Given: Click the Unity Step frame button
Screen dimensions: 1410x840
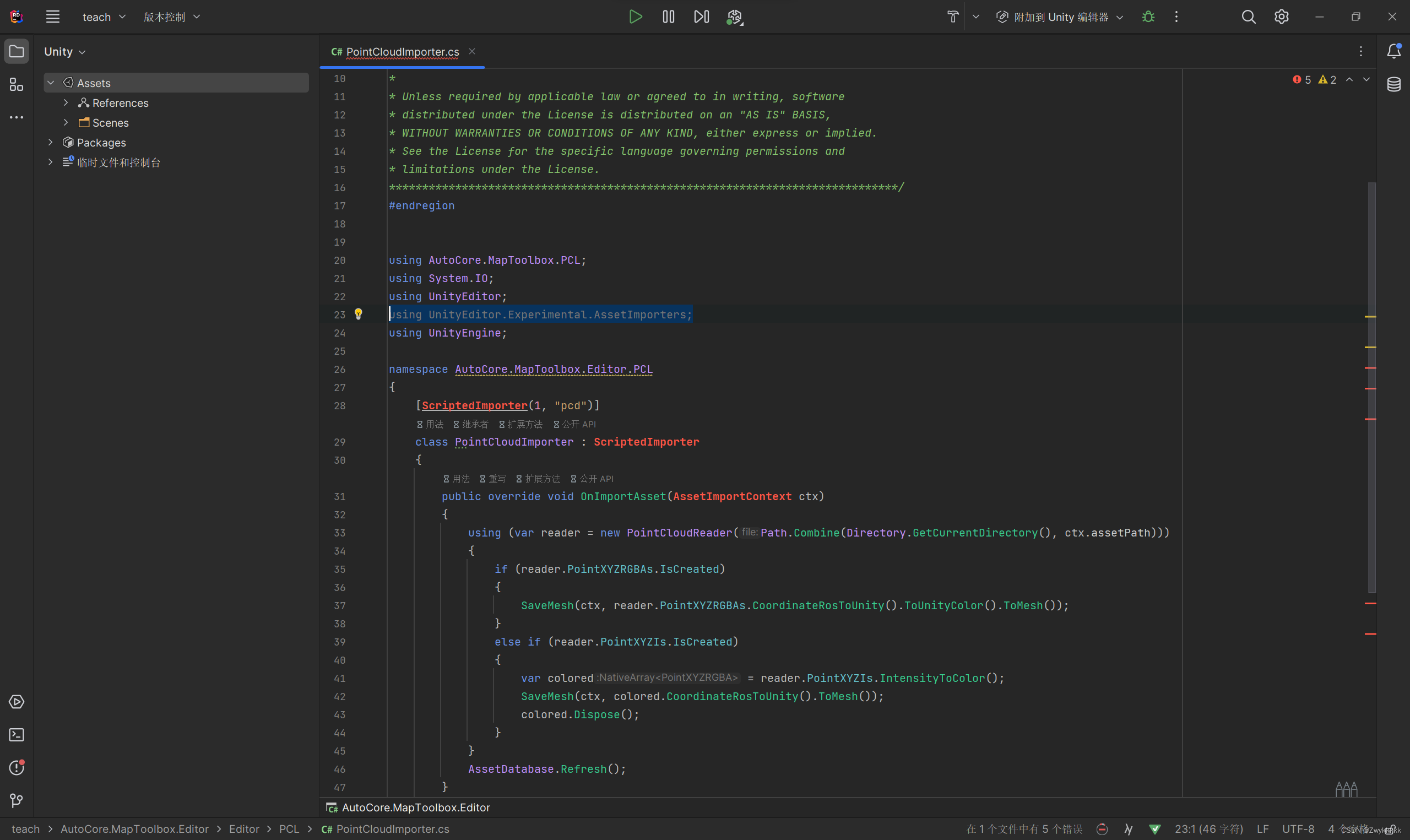Looking at the screenshot, I should (701, 17).
